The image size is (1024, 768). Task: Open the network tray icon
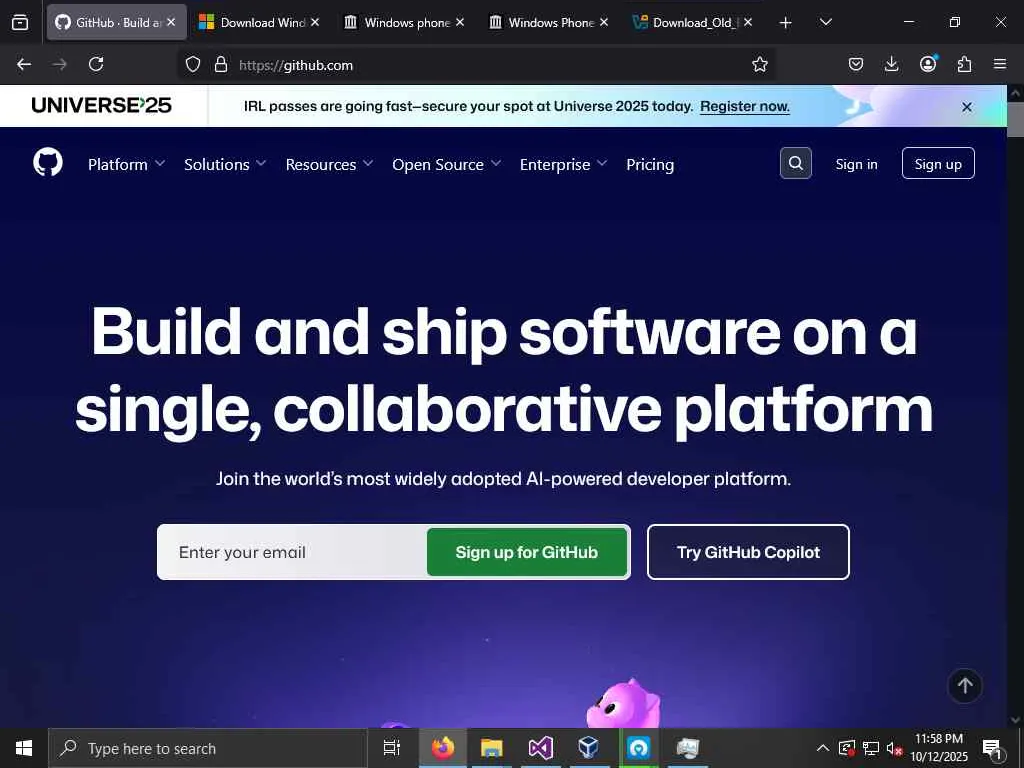click(x=870, y=748)
